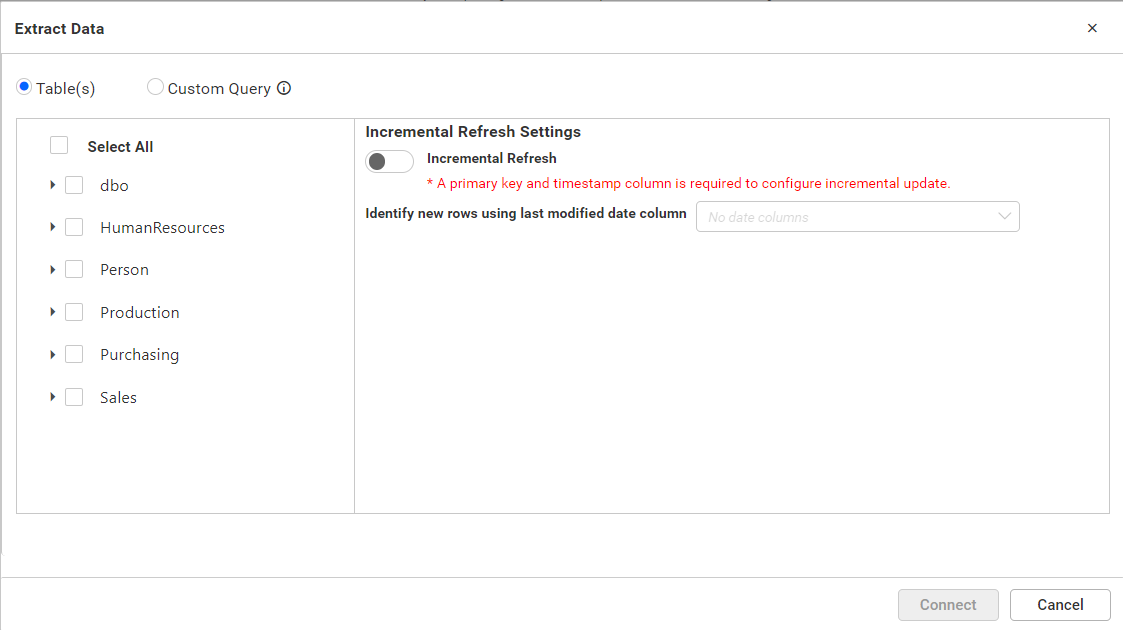The width and height of the screenshot is (1123, 630).
Task: Close the Extract Data dialog
Action: [1092, 28]
